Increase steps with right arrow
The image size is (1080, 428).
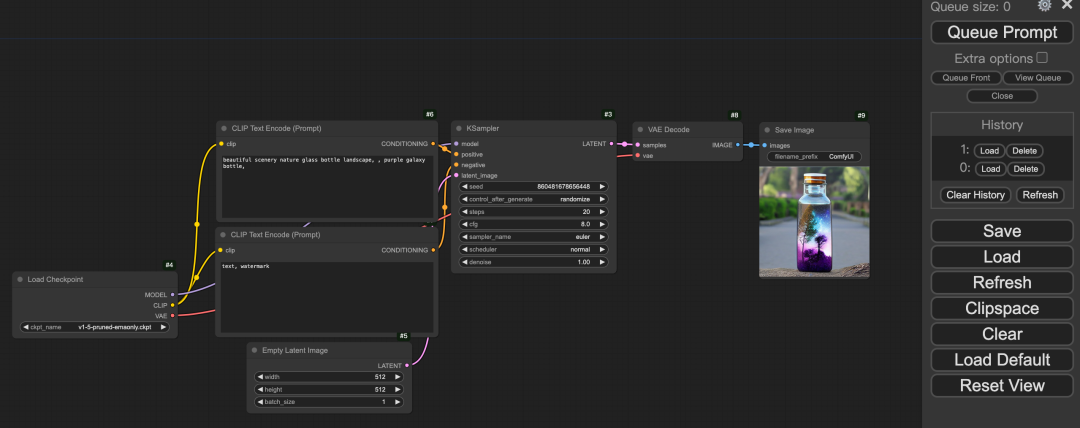[603, 212]
